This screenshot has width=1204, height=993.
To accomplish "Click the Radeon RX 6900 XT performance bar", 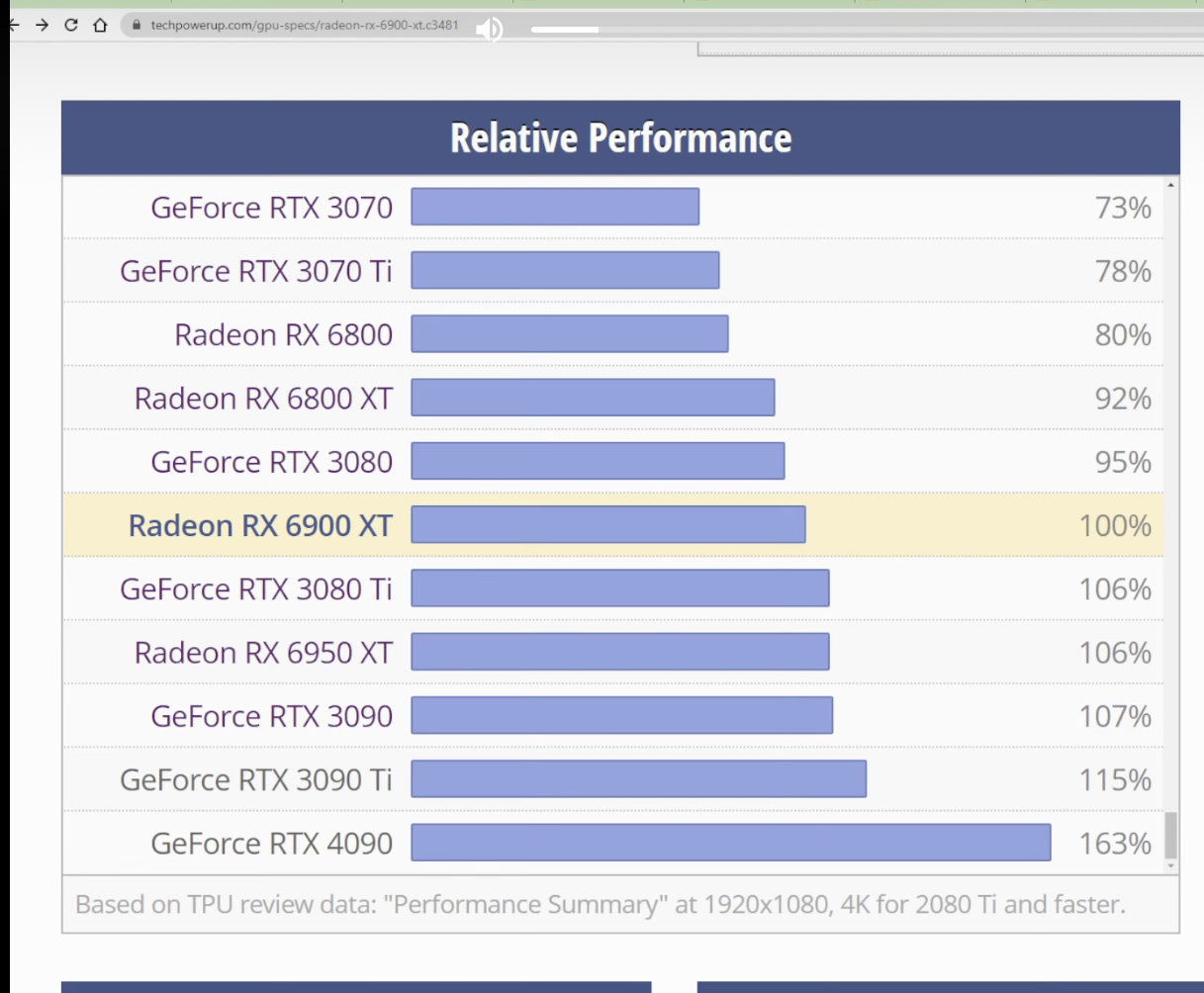I will pyautogui.click(x=608, y=524).
